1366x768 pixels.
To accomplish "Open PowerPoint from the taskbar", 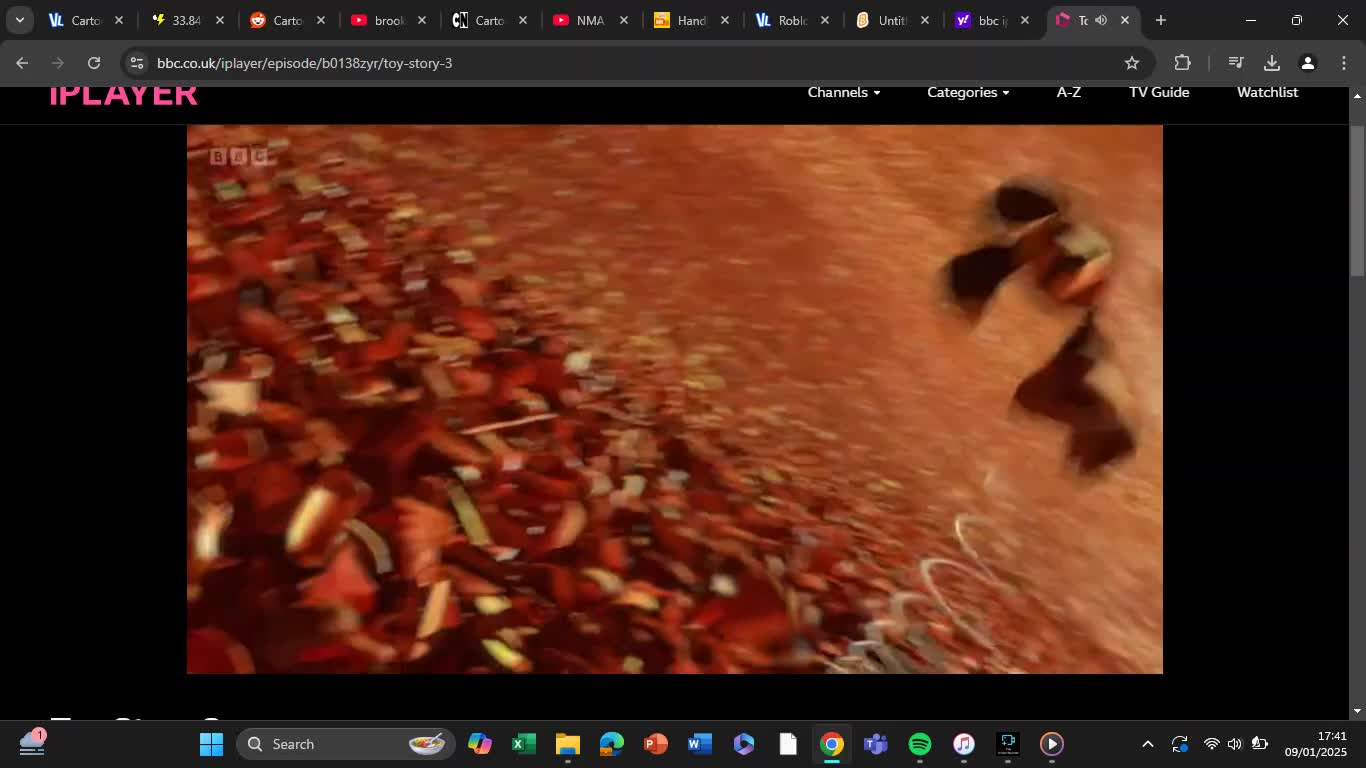I will click(655, 744).
